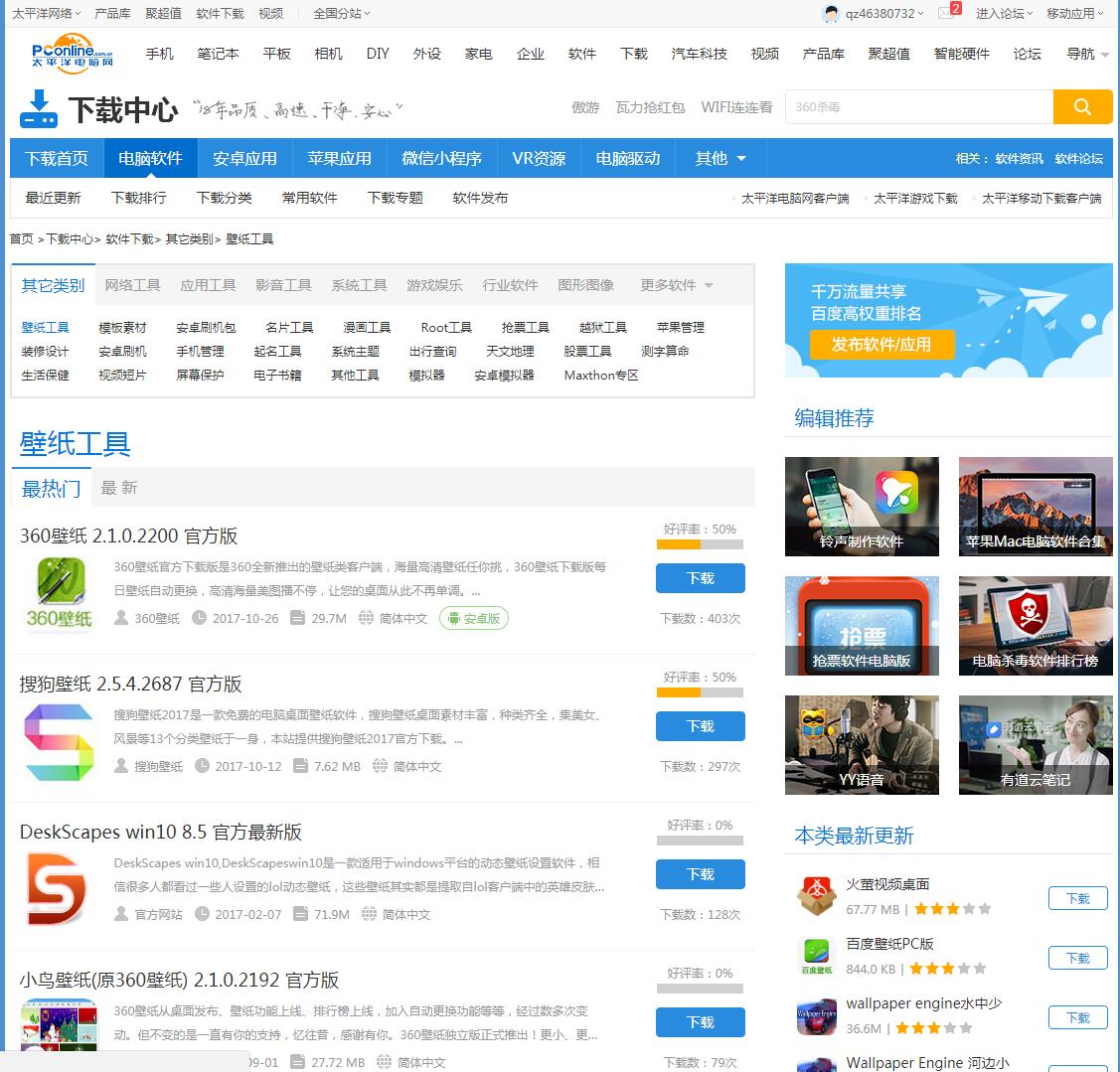Open the 手机 top navigation item
Screen dimensions: 1120x1072
[159, 54]
